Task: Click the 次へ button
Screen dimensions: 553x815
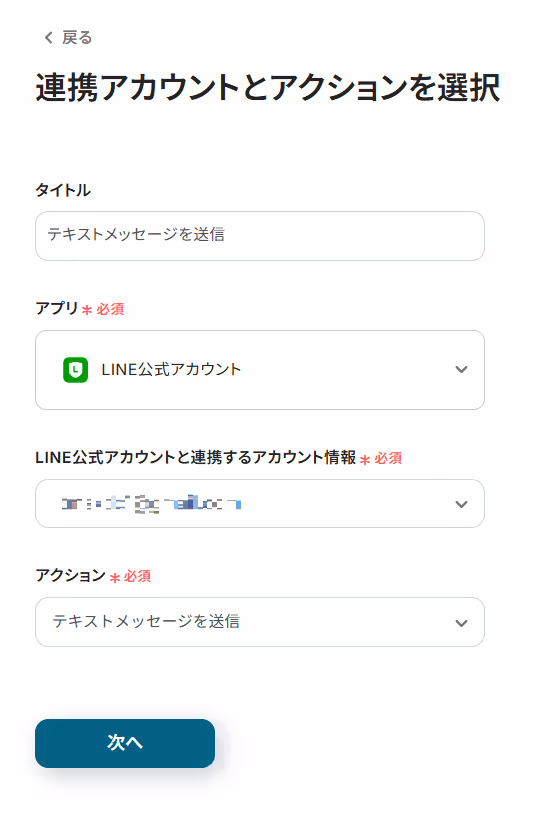Action: (125, 743)
